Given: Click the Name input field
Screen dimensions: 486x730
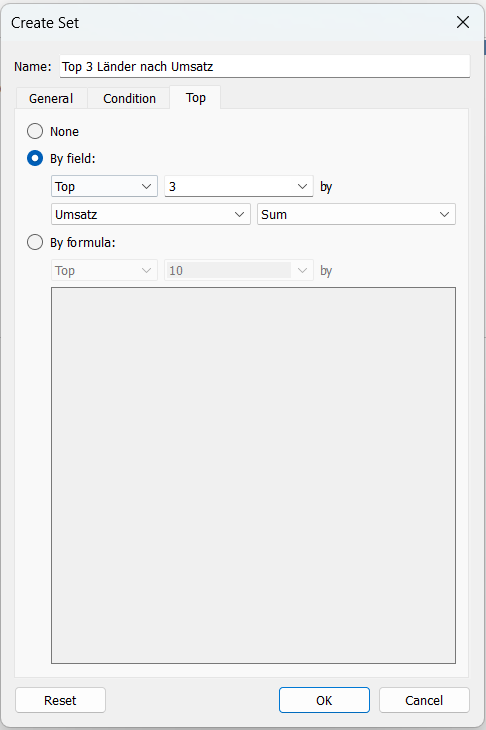Looking at the screenshot, I should [264, 67].
